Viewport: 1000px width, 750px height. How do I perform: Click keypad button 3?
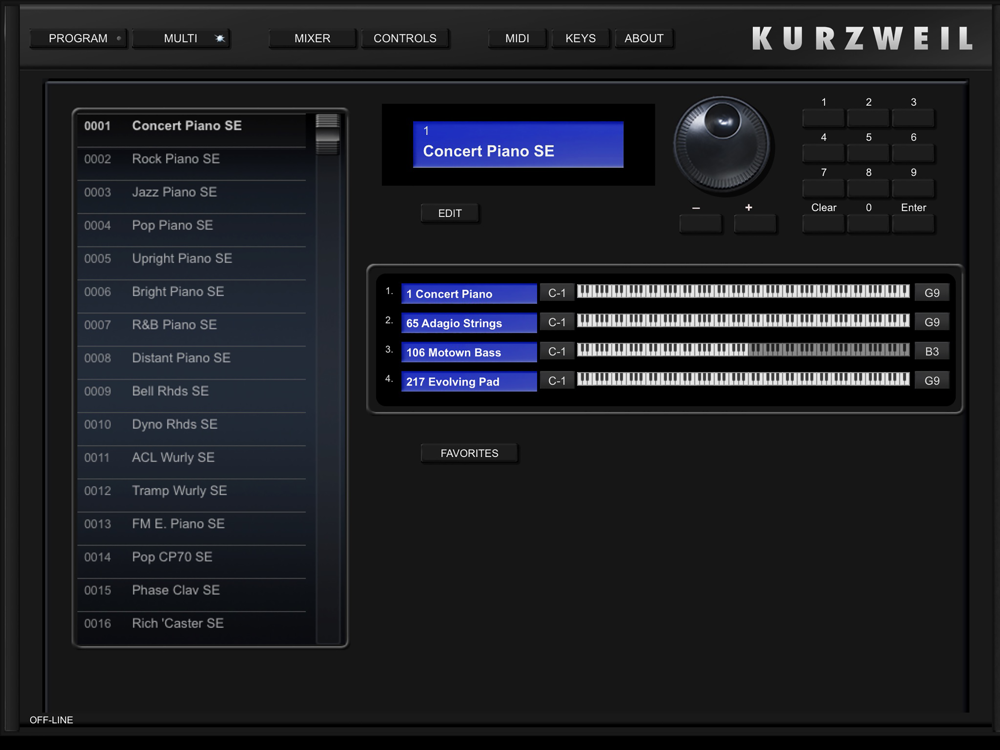pos(913,118)
